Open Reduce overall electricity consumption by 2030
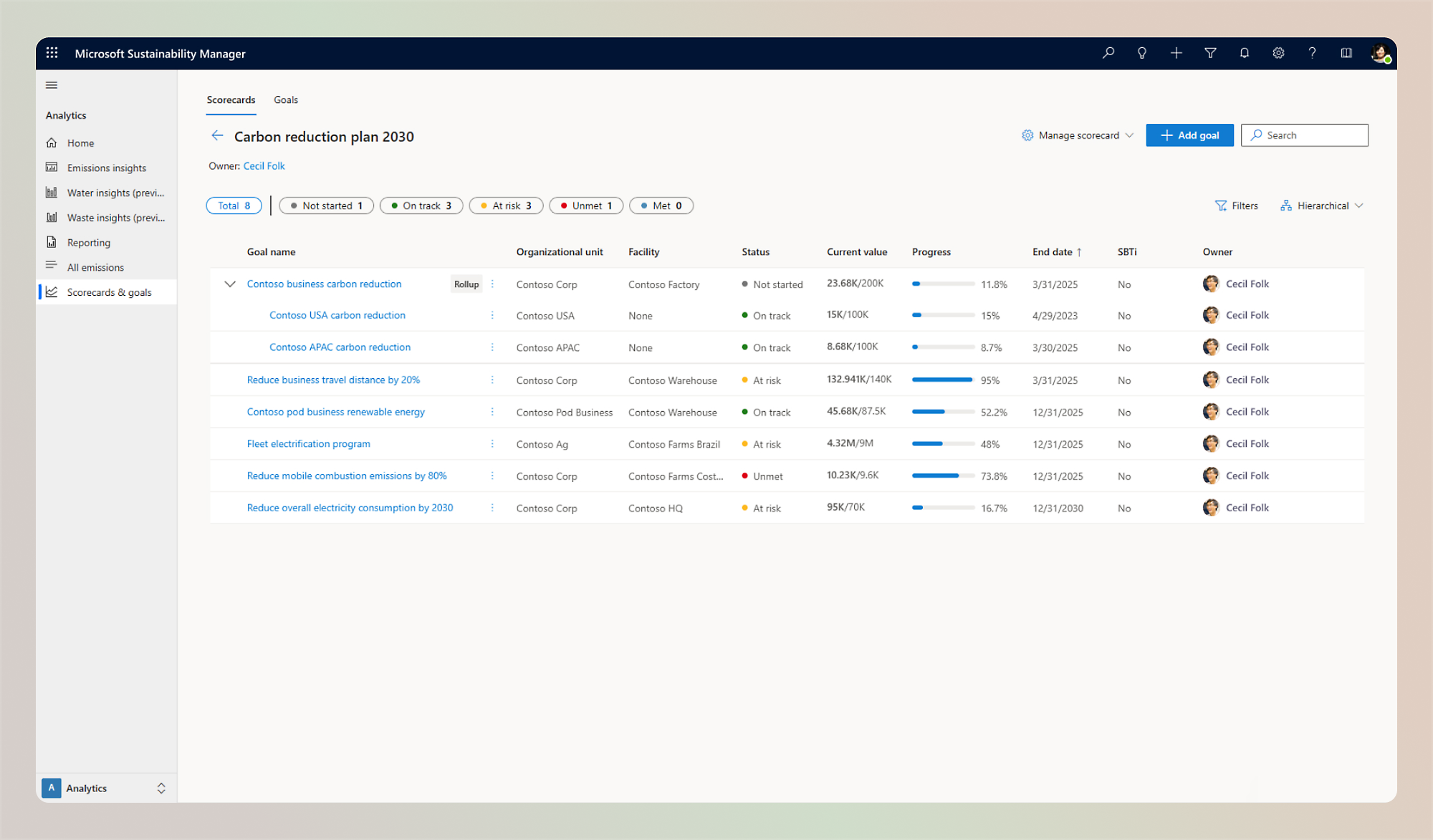The width and height of the screenshot is (1433, 840). [350, 508]
